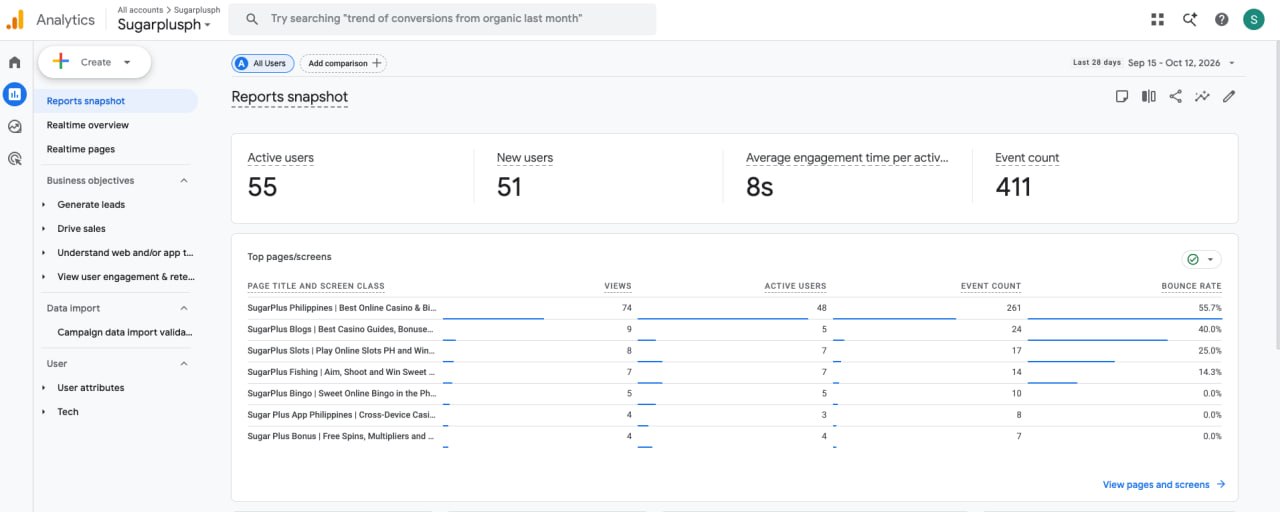Viewport: 1280px width, 512px height.
Task: Click the All Users comparison chip
Action: pos(263,63)
